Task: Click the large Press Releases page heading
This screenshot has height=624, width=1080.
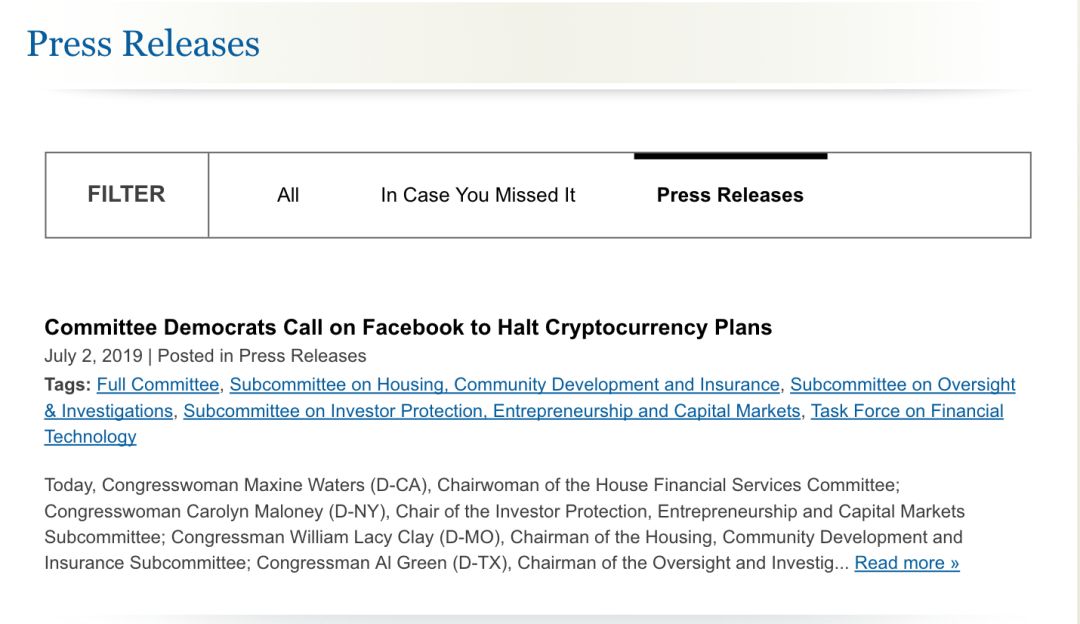Action: pos(143,43)
